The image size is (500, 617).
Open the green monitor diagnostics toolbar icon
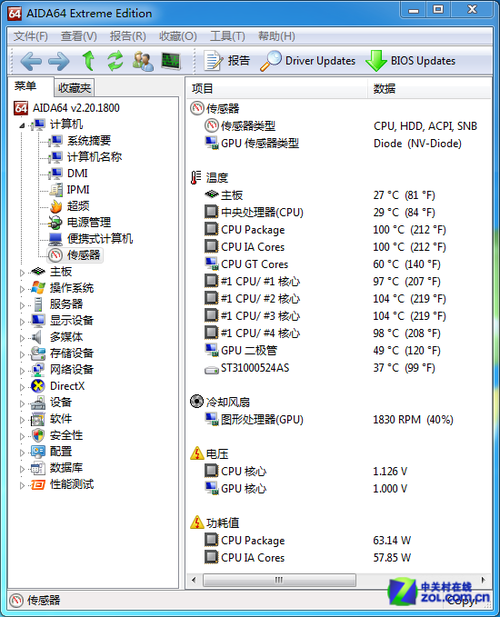click(171, 61)
